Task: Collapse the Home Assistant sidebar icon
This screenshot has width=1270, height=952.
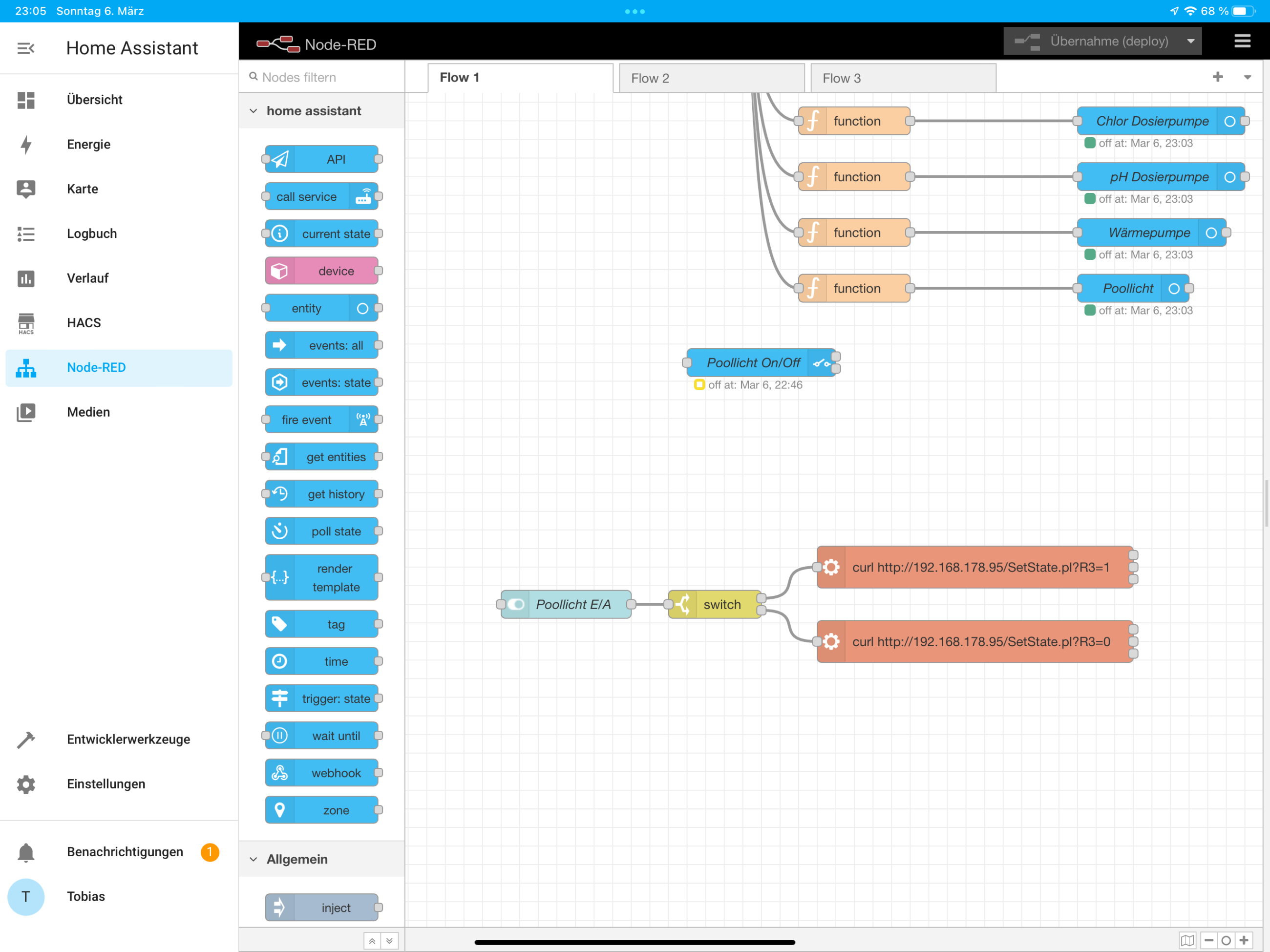Action: [26, 48]
